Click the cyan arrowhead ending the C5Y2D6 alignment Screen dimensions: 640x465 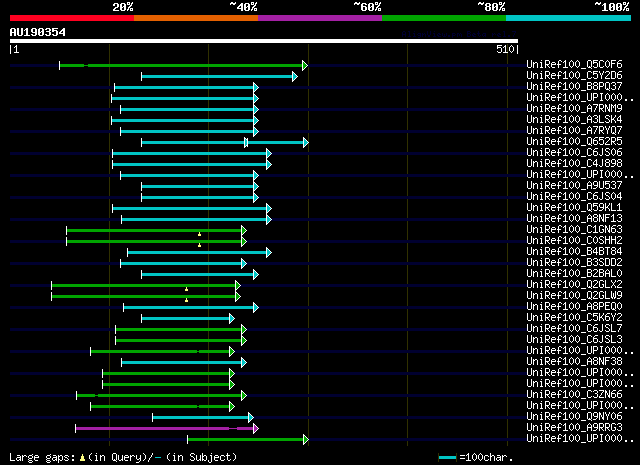[295, 76]
